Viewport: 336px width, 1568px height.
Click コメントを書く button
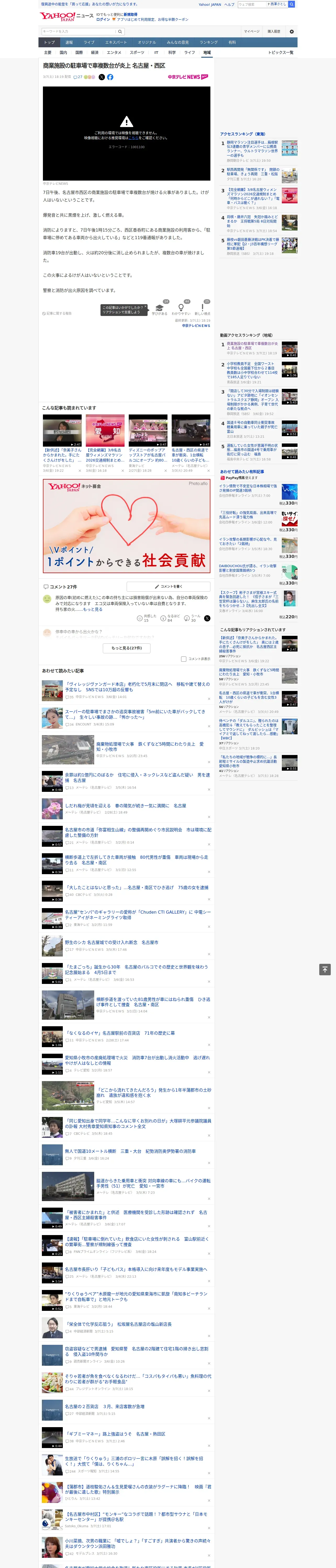coord(168,587)
